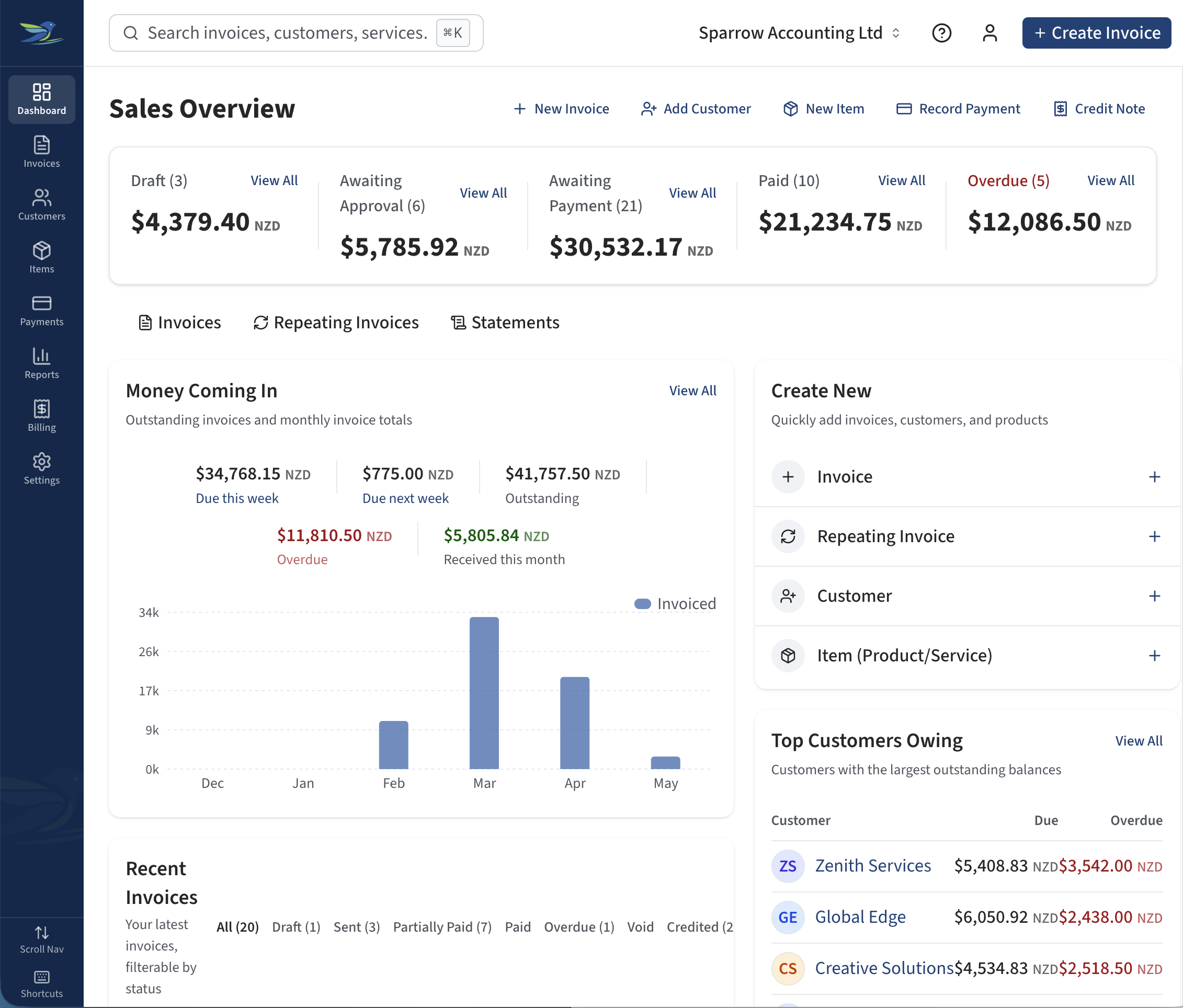The height and width of the screenshot is (1008, 1183).
Task: Click the search invoices input field
Action: point(296,33)
